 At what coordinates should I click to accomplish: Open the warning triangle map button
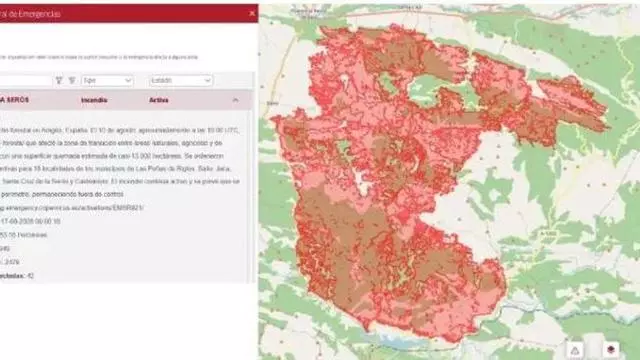(575, 350)
